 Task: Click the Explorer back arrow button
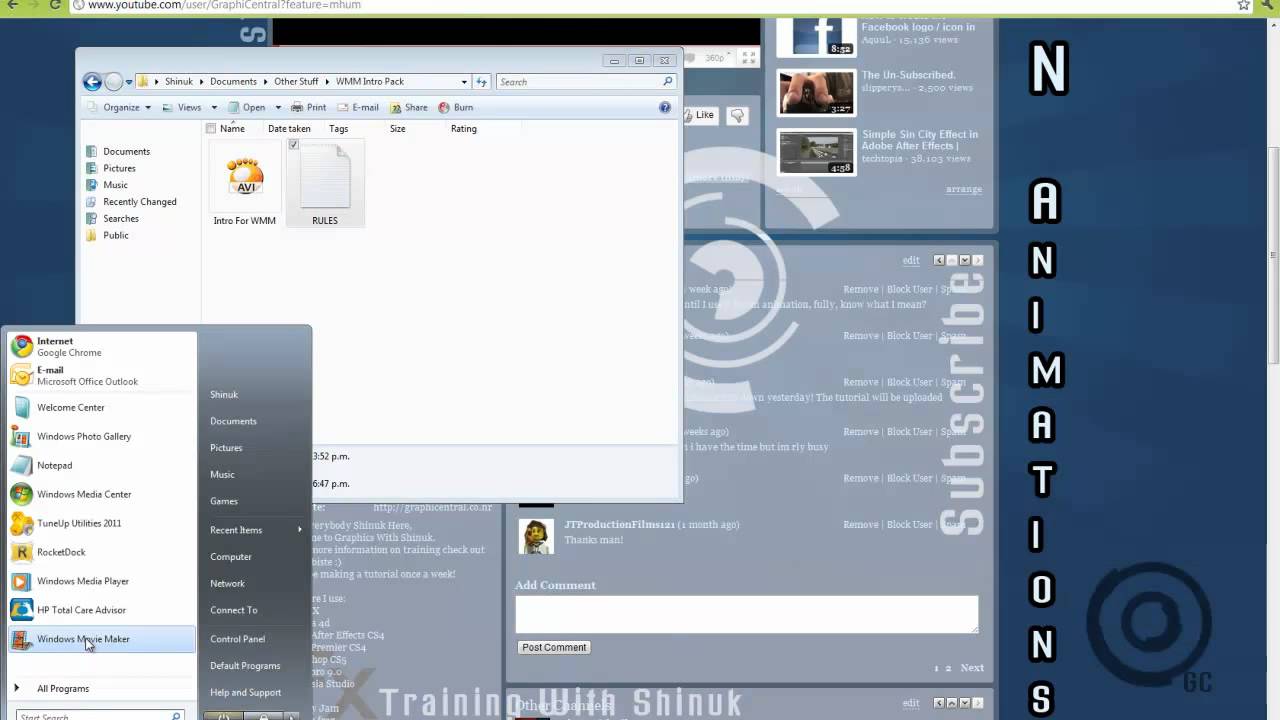[x=92, y=82]
